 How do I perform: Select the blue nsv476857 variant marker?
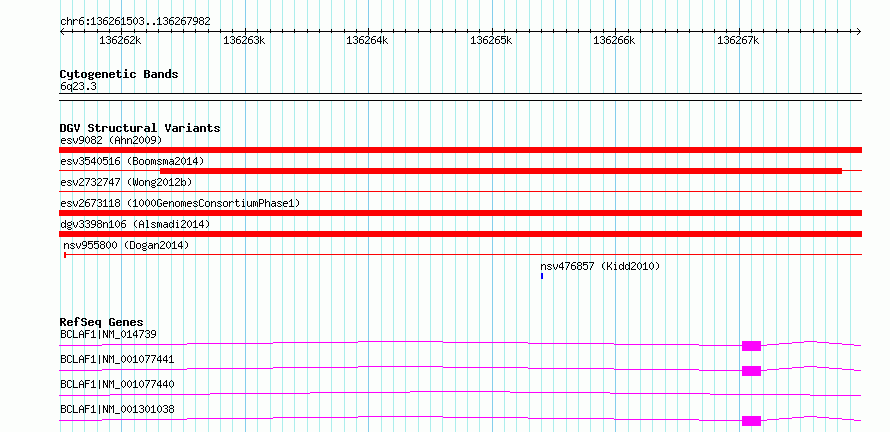coord(542,276)
